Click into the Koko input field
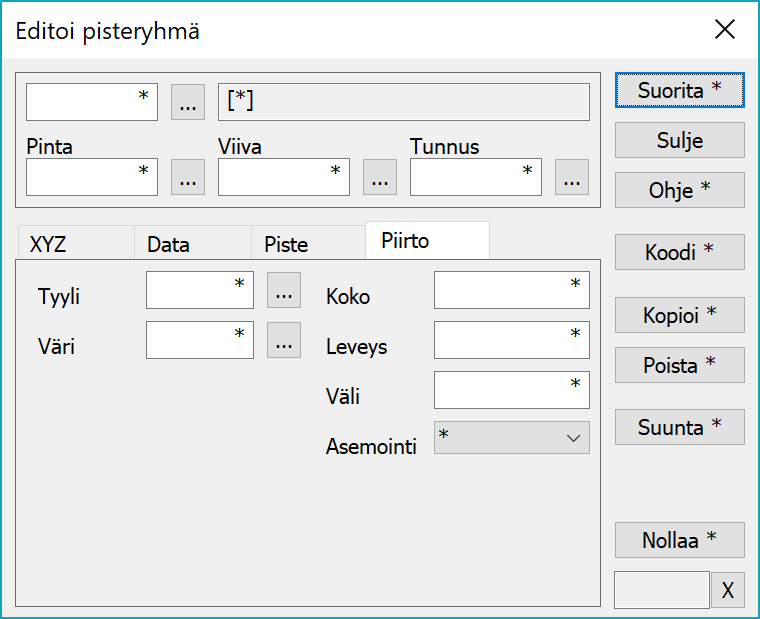This screenshot has width=760, height=619. coord(511,291)
